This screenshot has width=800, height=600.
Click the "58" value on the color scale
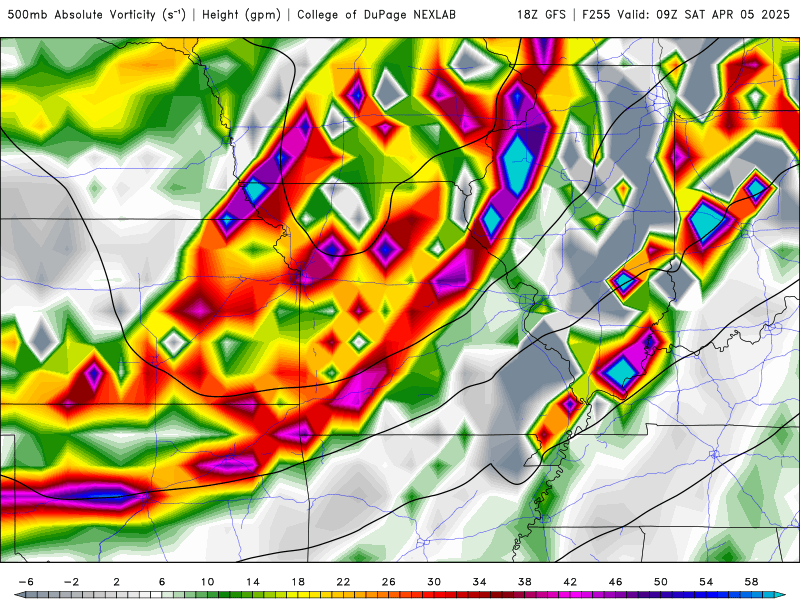[x=751, y=582]
